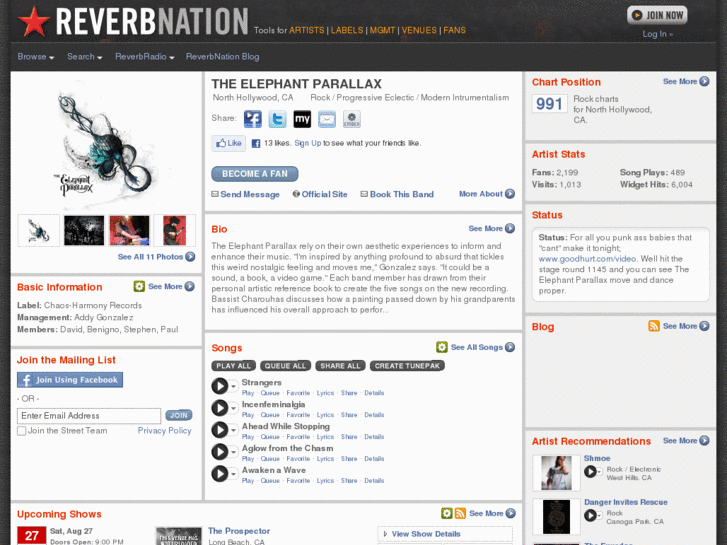This screenshot has height=545, width=727.
Task: Click the green gear icon beside See All Songs
Action: pyautogui.click(x=442, y=347)
